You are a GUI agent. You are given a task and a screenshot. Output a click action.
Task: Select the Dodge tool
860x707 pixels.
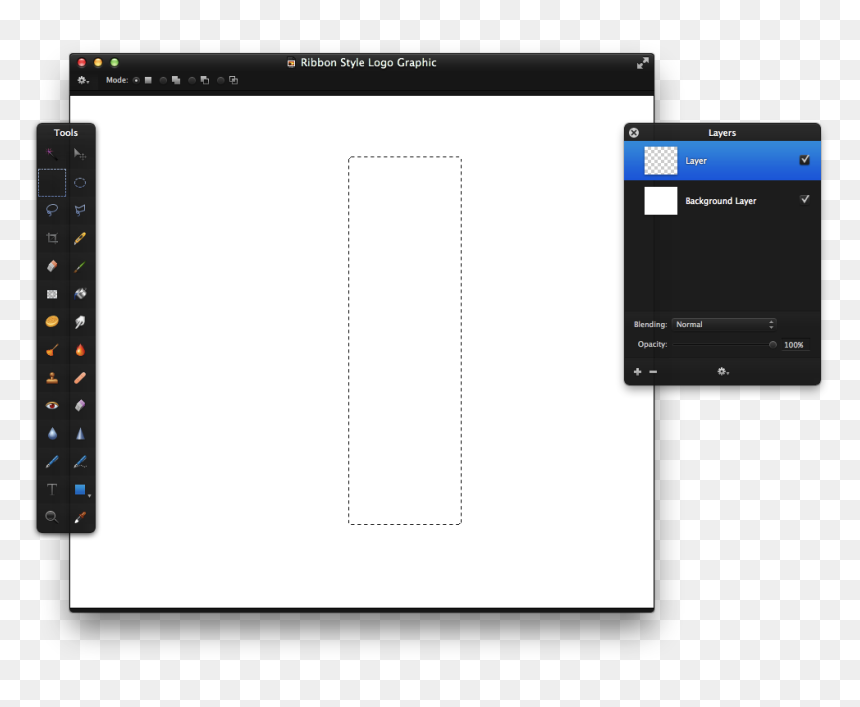52,350
